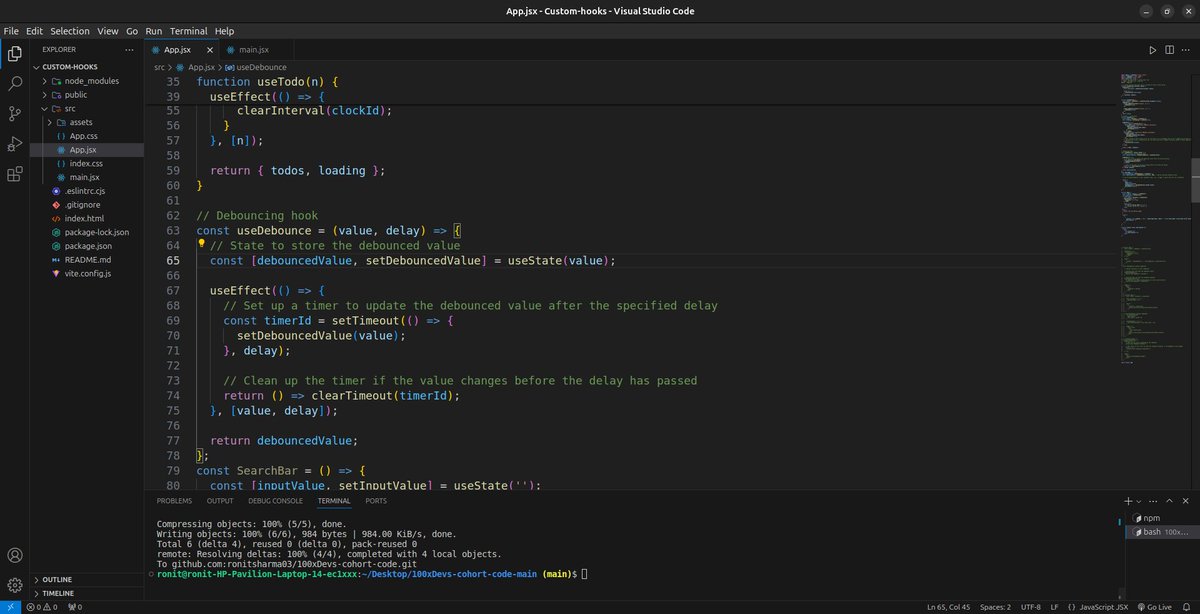Close the terminal panel
Viewport: 1200px width, 614px height.
pyautogui.click(x=1184, y=500)
